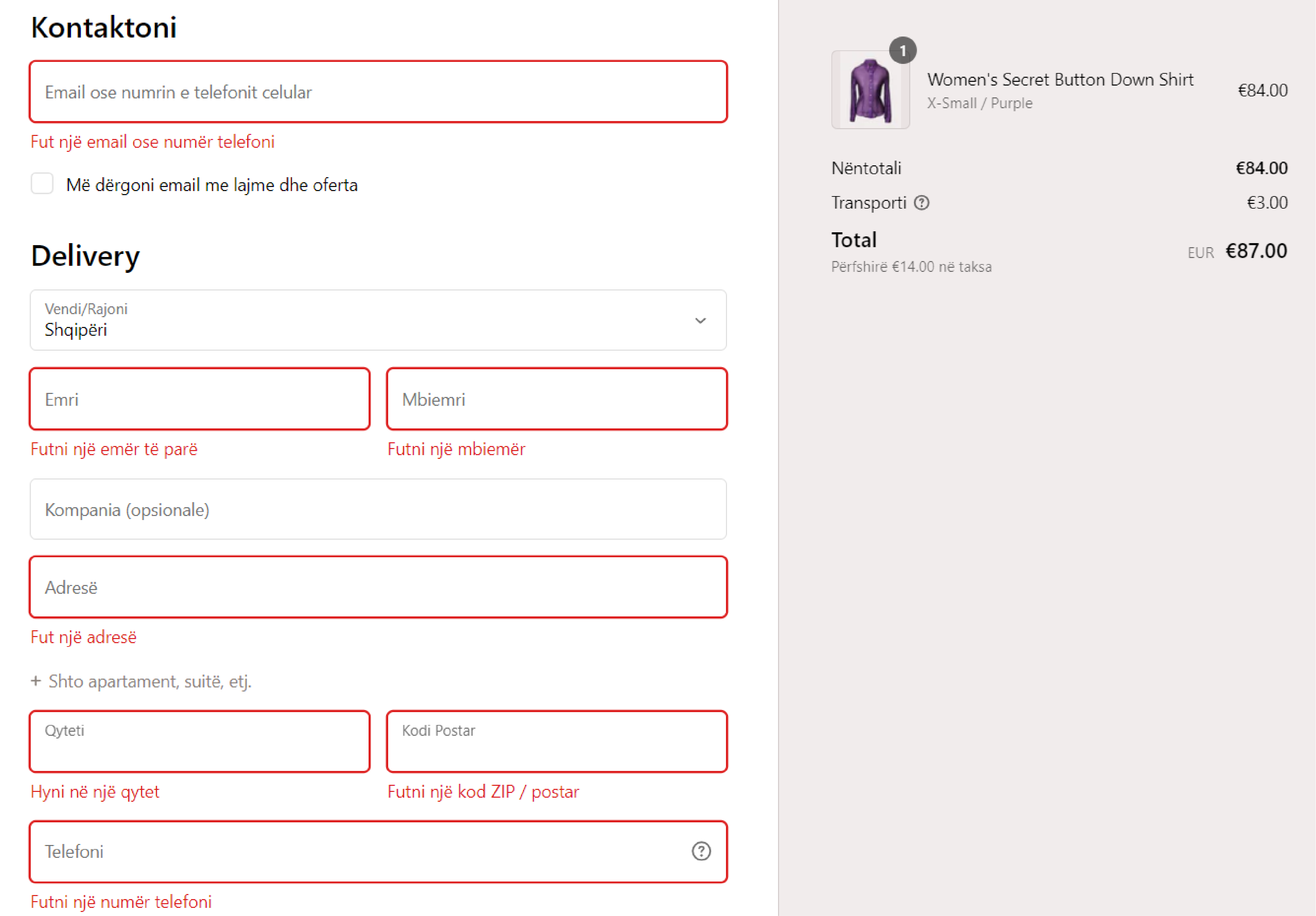Focus the email or mobile number field
This screenshot has height=916, width=1316.
(378, 92)
